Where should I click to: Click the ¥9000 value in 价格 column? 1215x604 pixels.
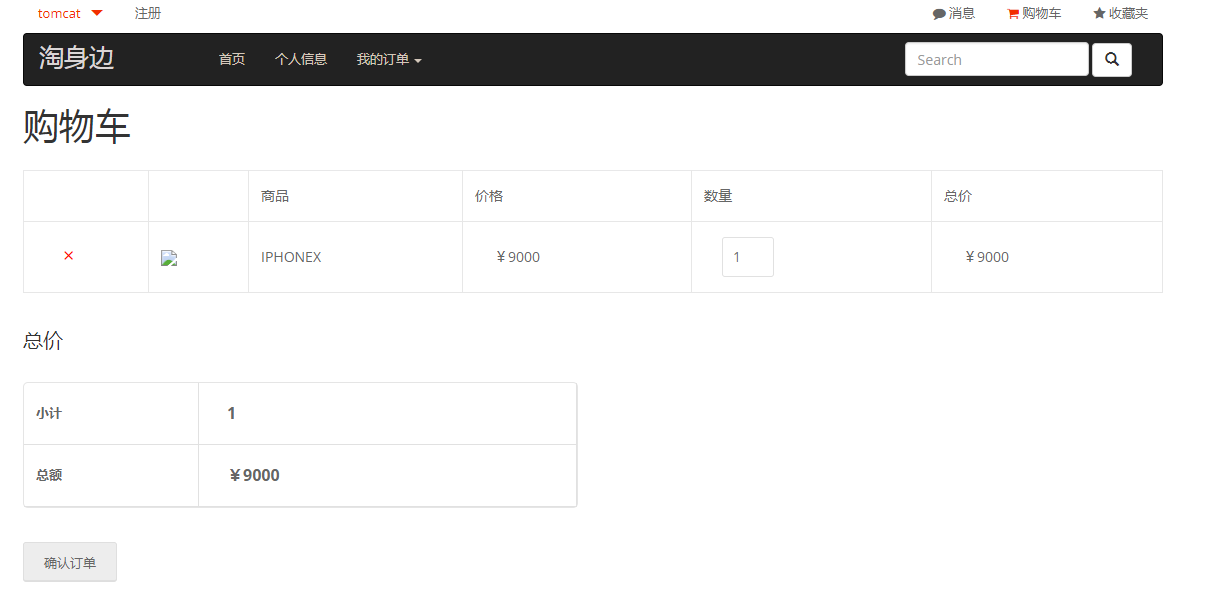(517, 257)
